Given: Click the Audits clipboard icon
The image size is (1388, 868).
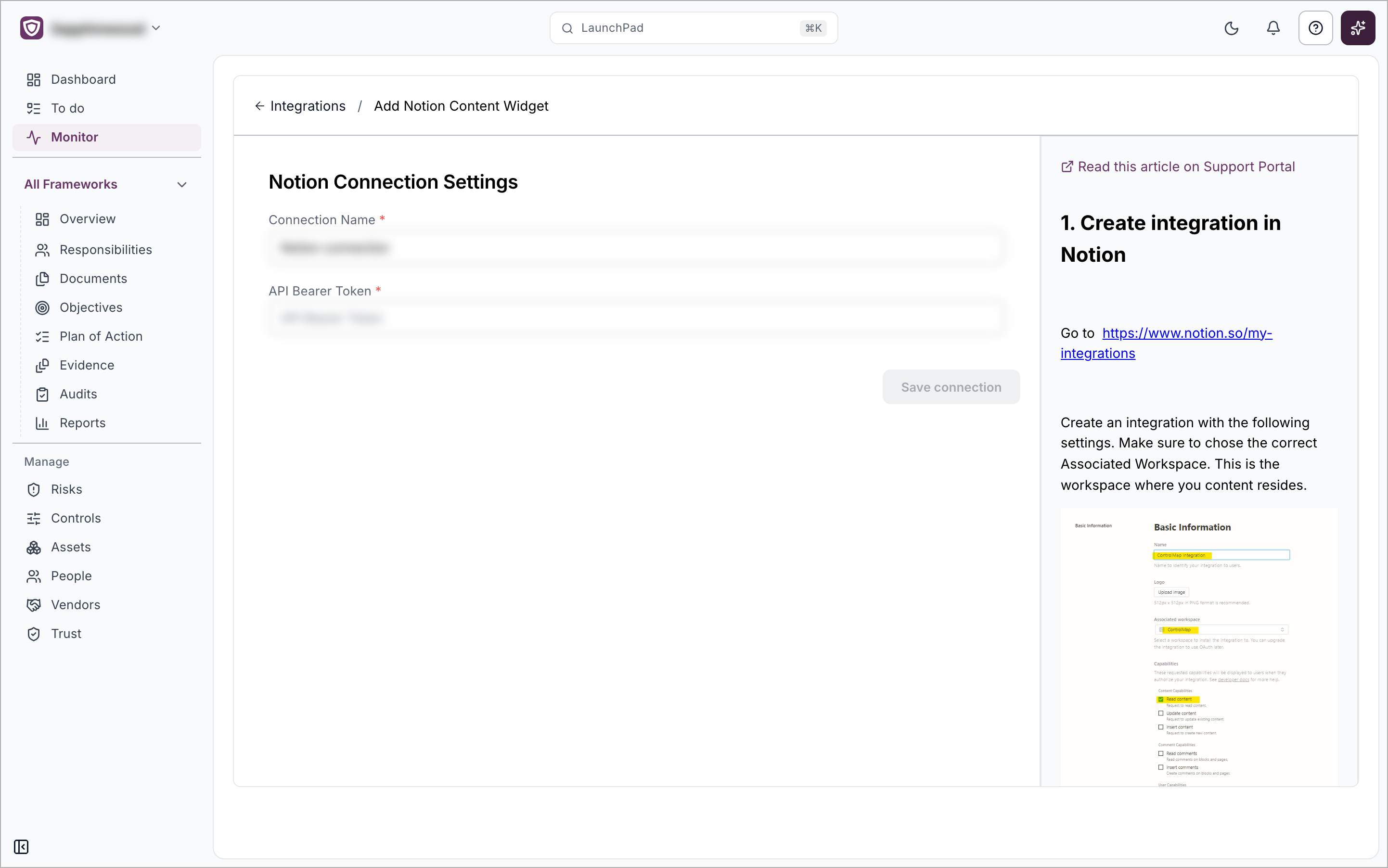Looking at the screenshot, I should pyautogui.click(x=42, y=395).
